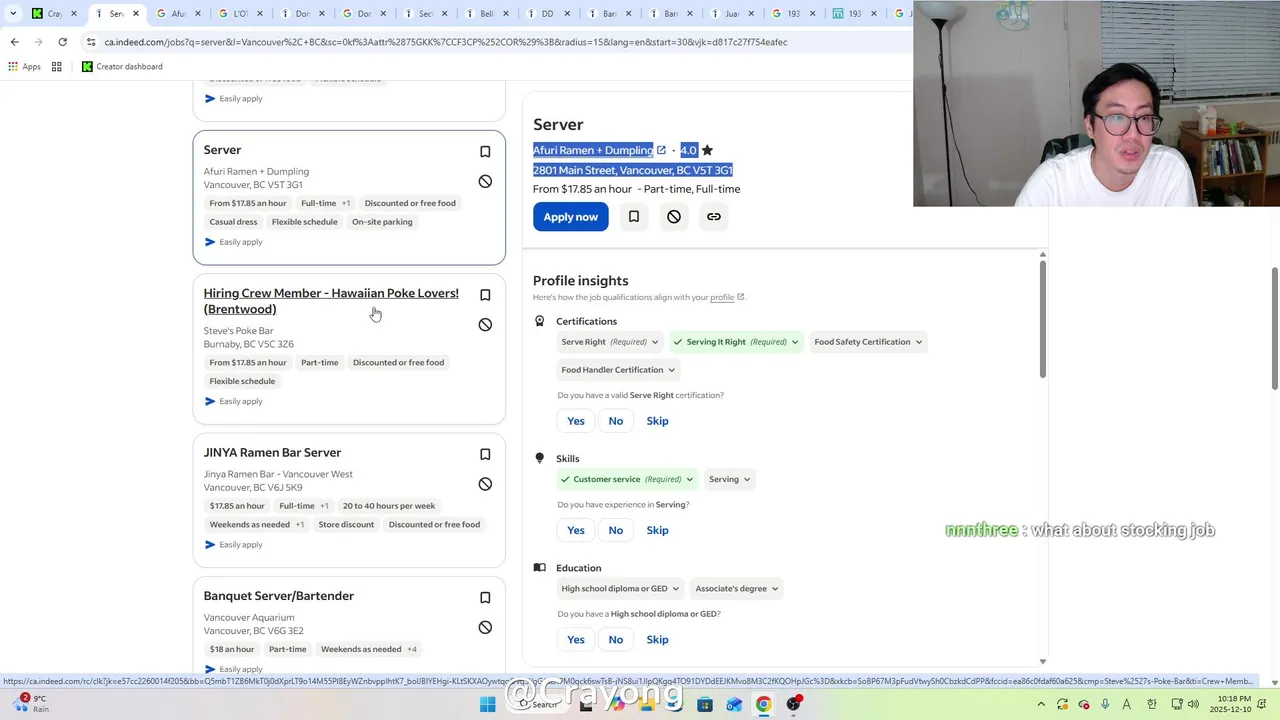Open the tab groups icon in bookmarks bar
The image size is (1280, 720).
point(57,67)
